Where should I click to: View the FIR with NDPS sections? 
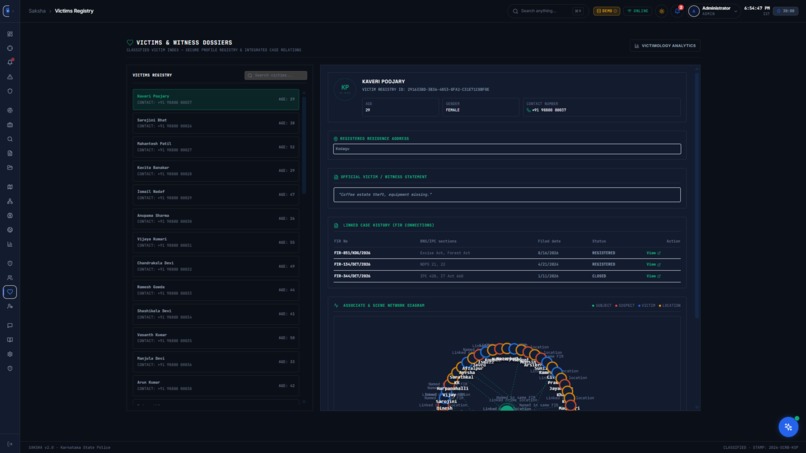tap(653, 264)
